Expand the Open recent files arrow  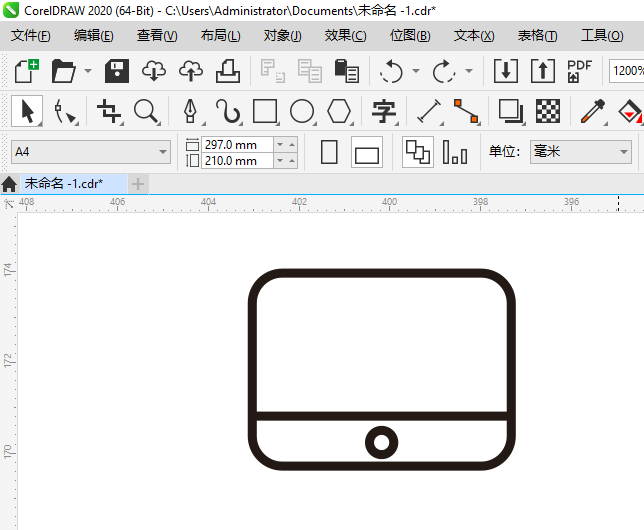[88, 71]
